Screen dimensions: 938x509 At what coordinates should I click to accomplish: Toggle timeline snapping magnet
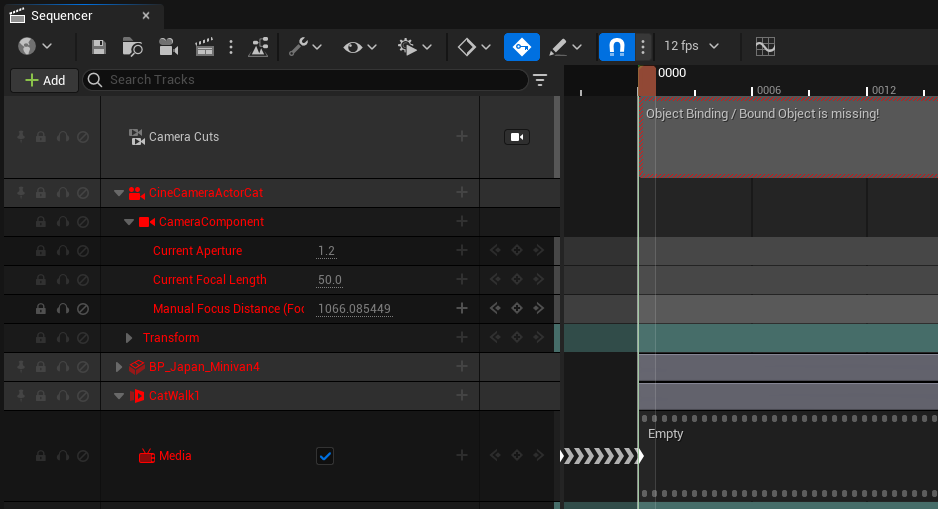[616, 47]
